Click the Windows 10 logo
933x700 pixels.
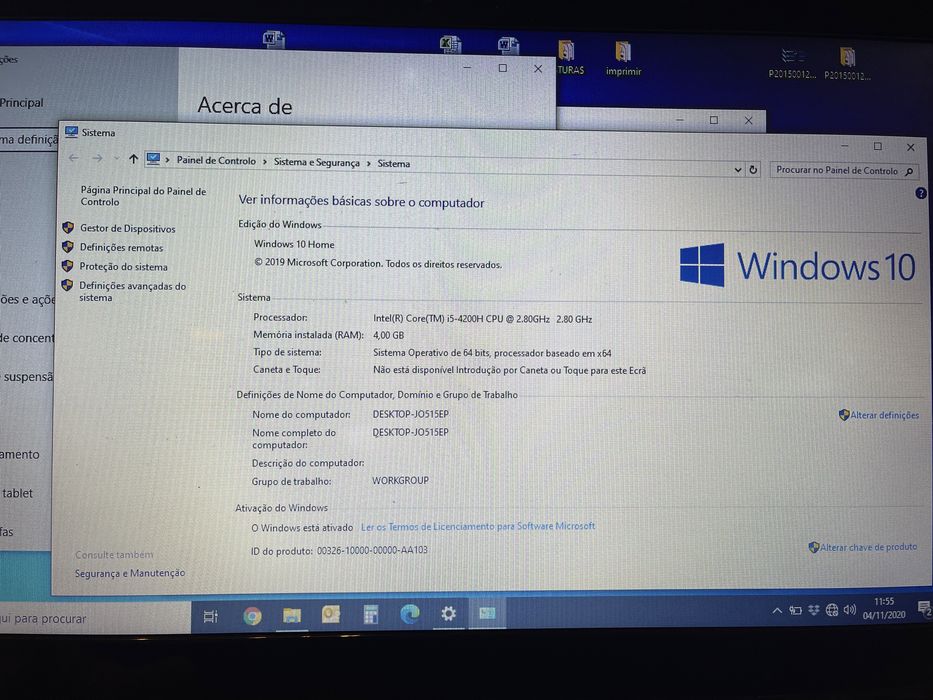click(x=797, y=265)
